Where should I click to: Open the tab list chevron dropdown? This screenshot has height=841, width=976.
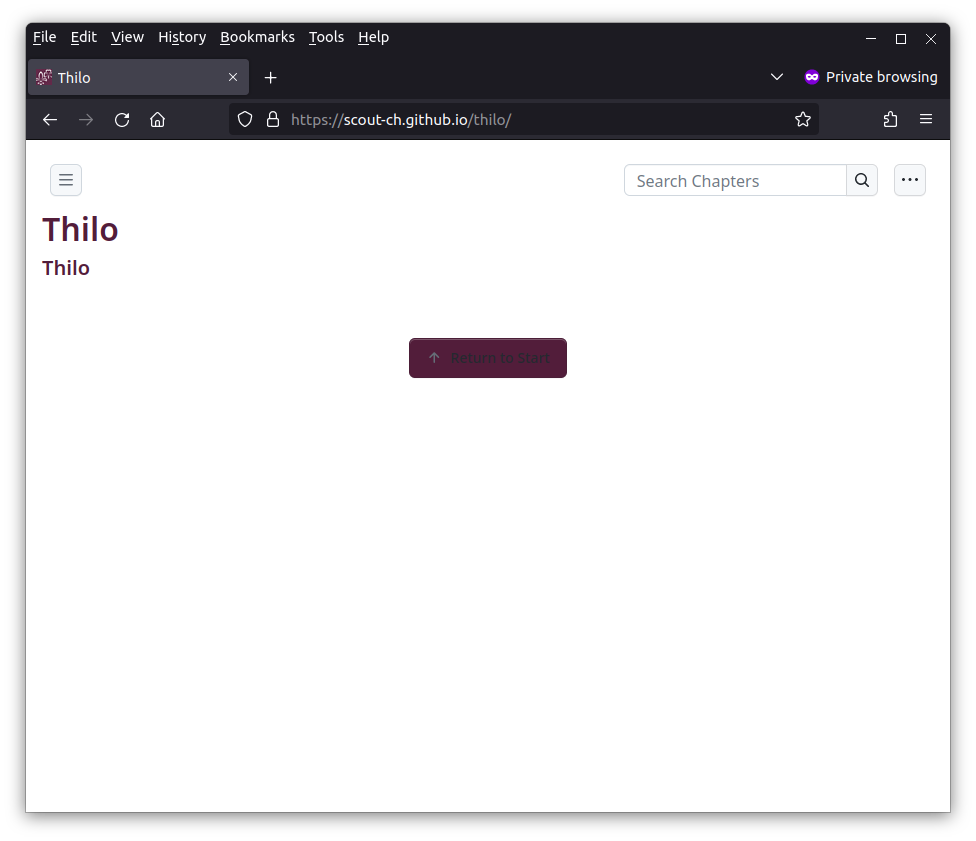tap(777, 76)
